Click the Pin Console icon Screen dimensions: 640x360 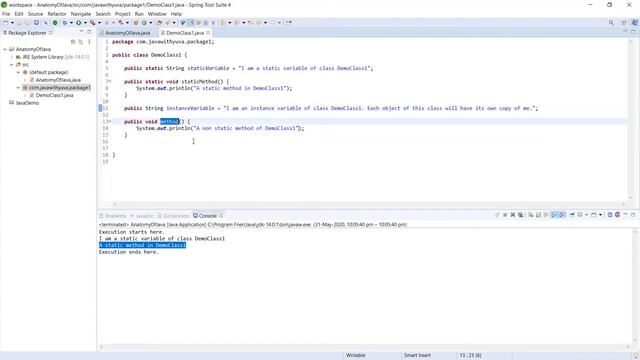click(572, 215)
